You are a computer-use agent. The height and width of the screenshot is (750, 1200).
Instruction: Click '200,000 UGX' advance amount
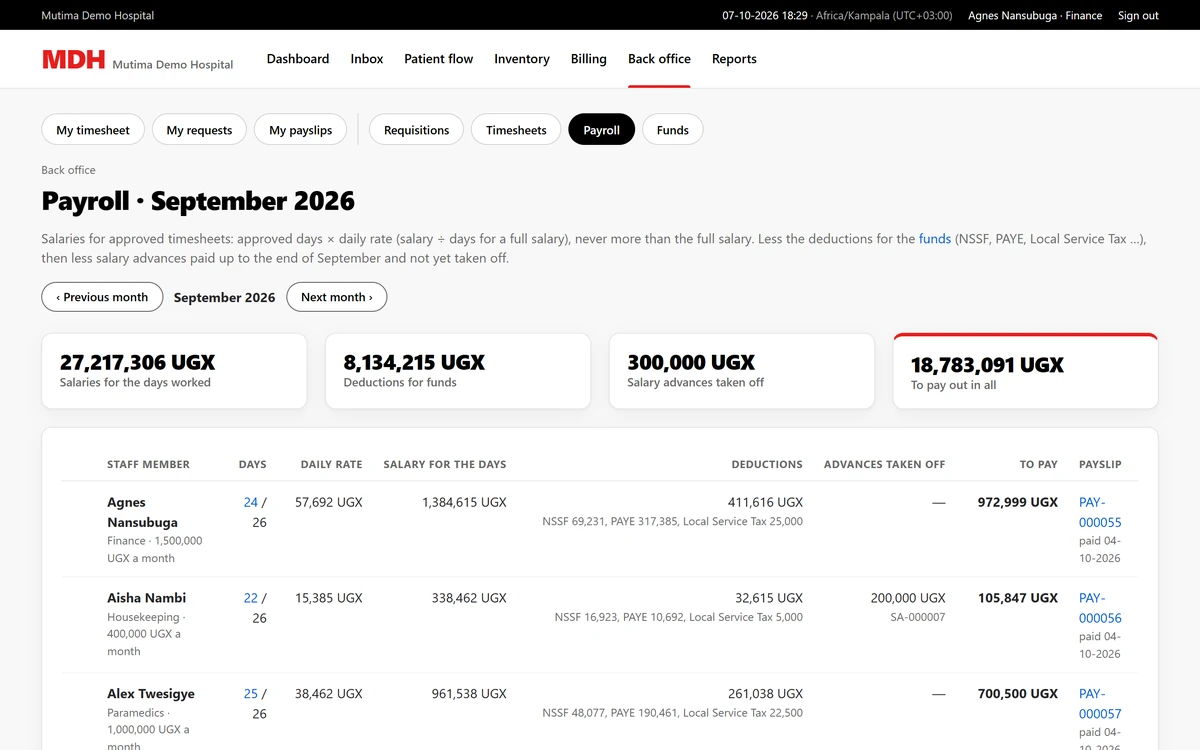click(907, 598)
